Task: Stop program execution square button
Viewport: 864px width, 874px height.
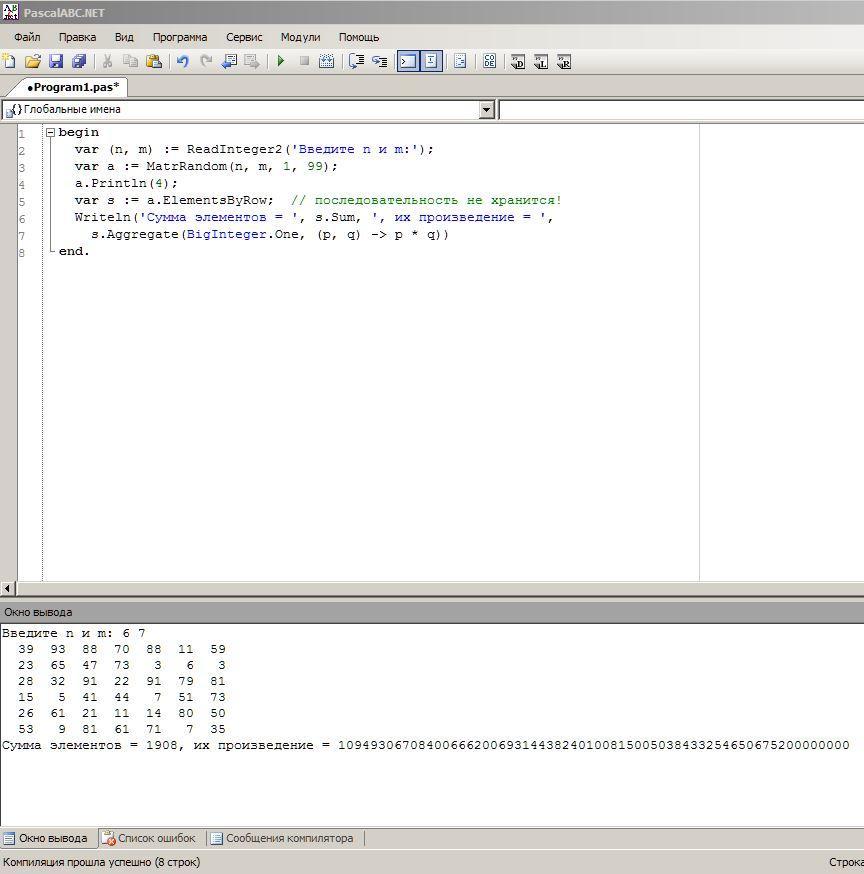Action: coord(304,61)
